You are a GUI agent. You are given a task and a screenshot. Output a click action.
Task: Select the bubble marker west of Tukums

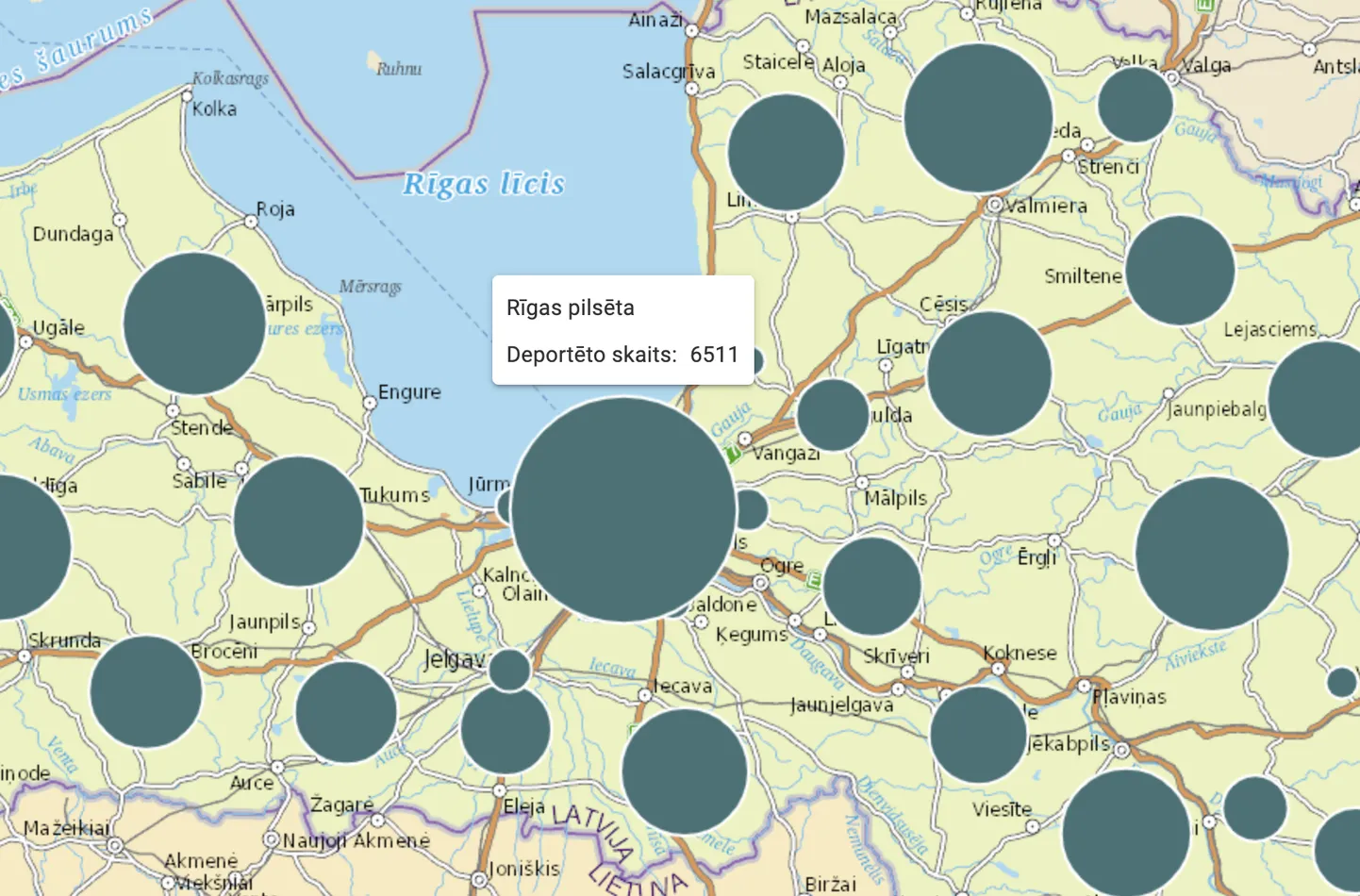coord(298,521)
